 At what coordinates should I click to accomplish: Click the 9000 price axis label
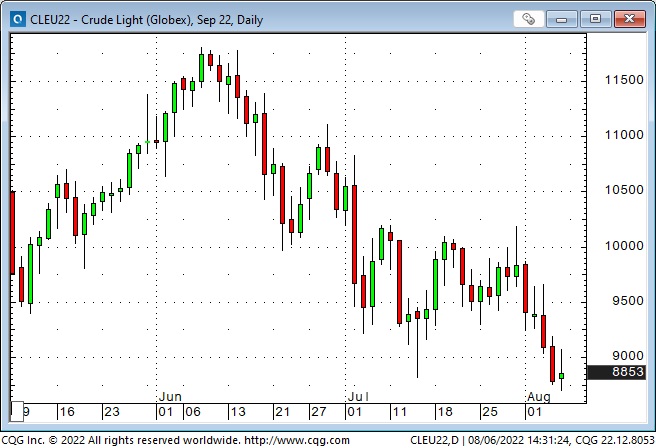coord(628,356)
